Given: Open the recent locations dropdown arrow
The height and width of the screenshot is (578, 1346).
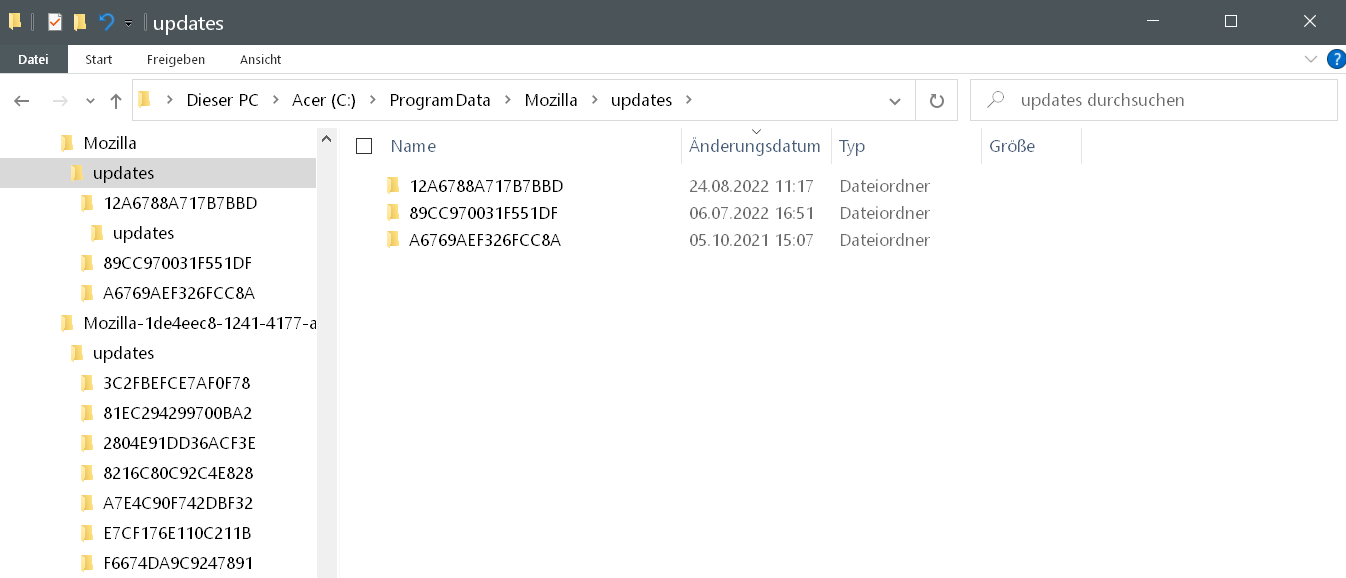Looking at the screenshot, I should point(90,100).
